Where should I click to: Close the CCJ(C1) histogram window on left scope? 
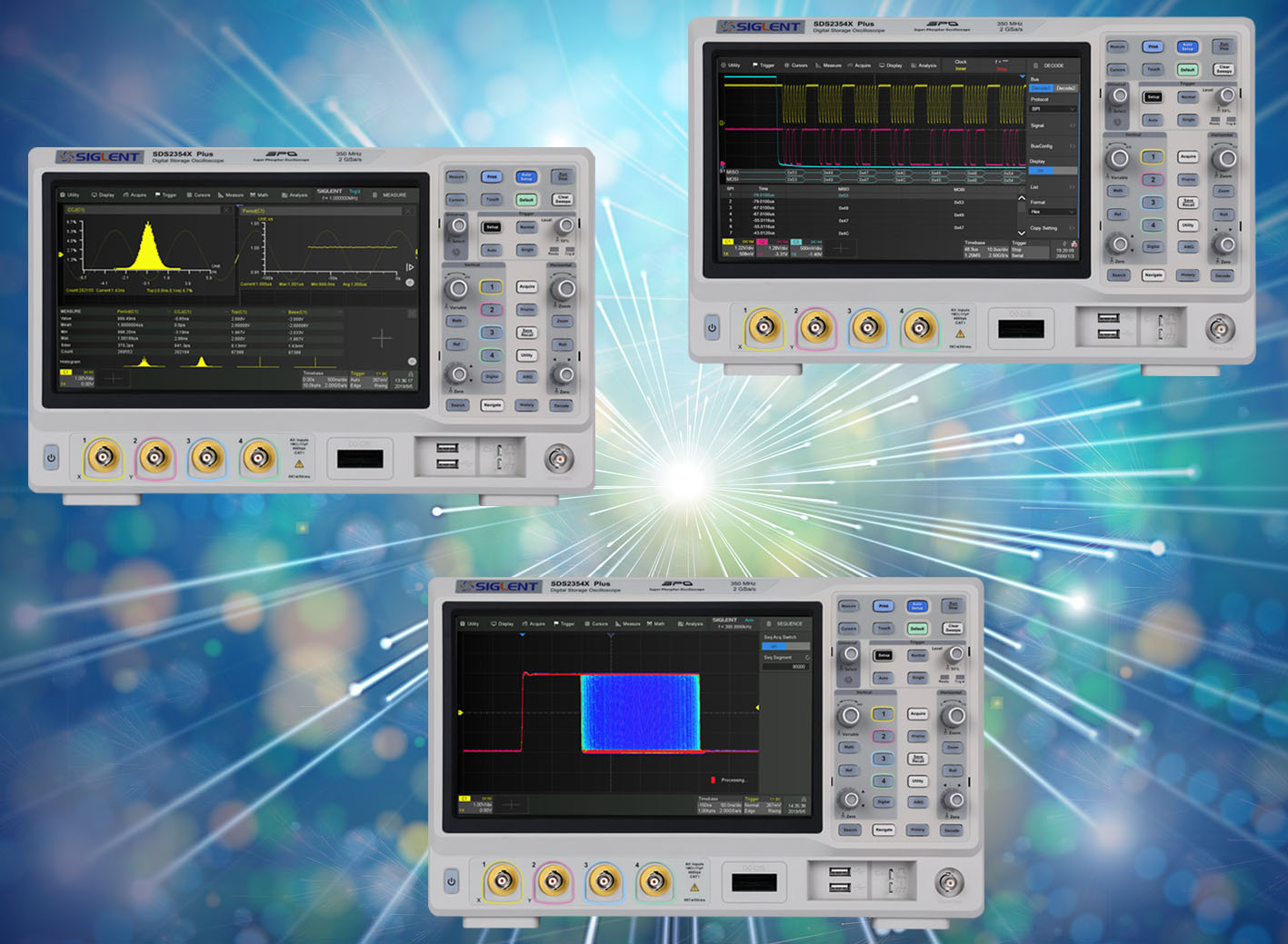pyautogui.click(x=226, y=210)
